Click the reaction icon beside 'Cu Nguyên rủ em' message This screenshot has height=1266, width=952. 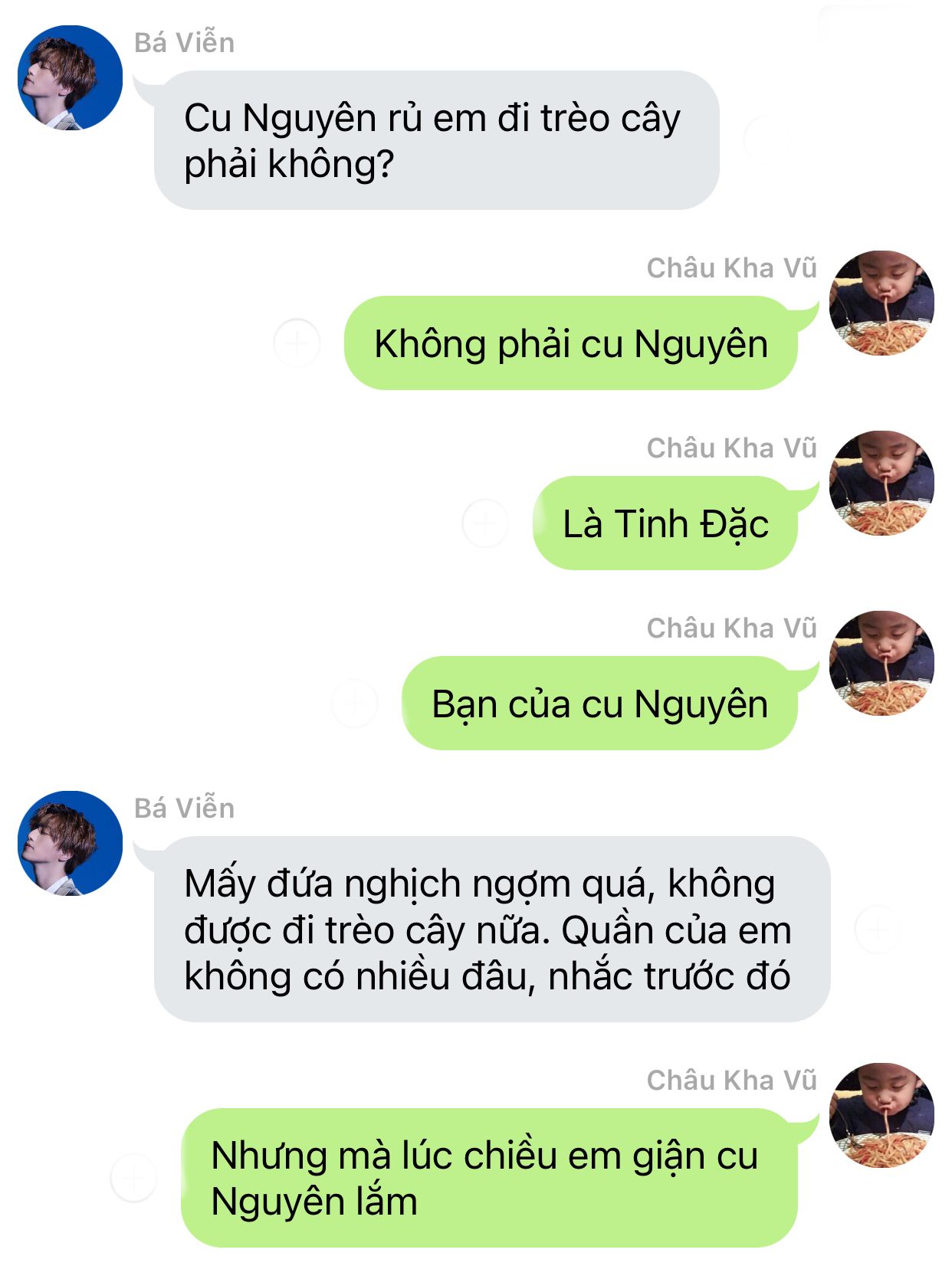(x=767, y=140)
